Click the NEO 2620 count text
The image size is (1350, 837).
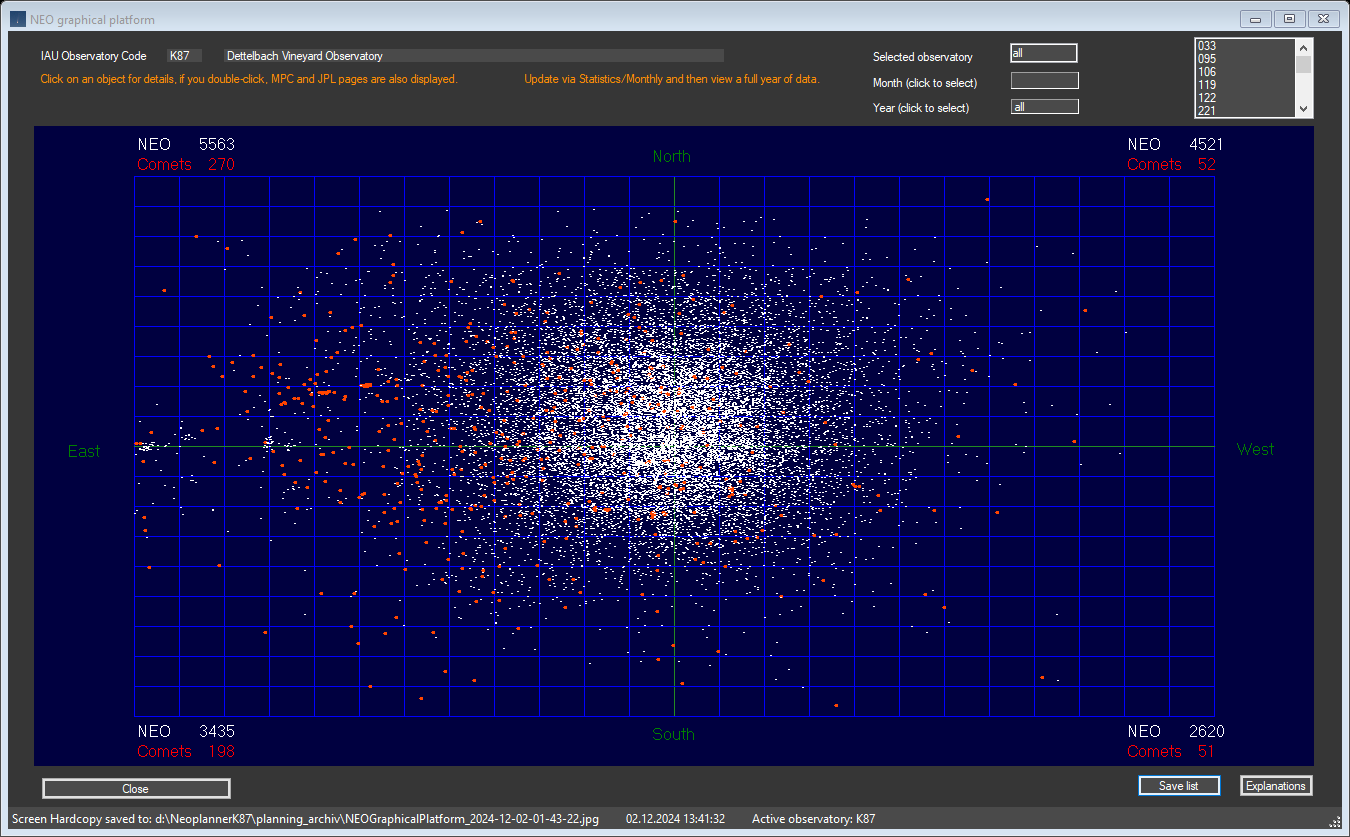[x=1176, y=731]
